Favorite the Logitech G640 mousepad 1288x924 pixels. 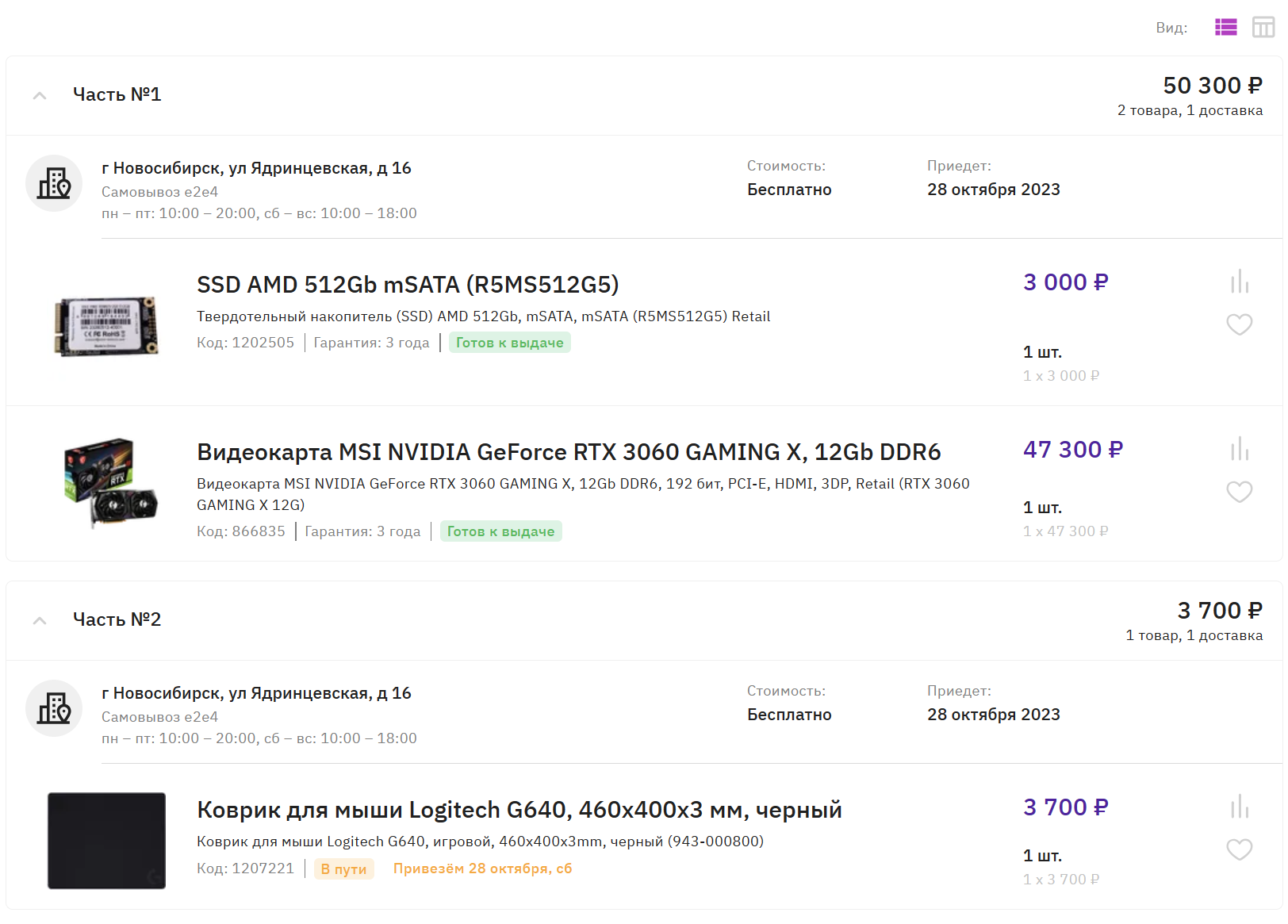1239,849
